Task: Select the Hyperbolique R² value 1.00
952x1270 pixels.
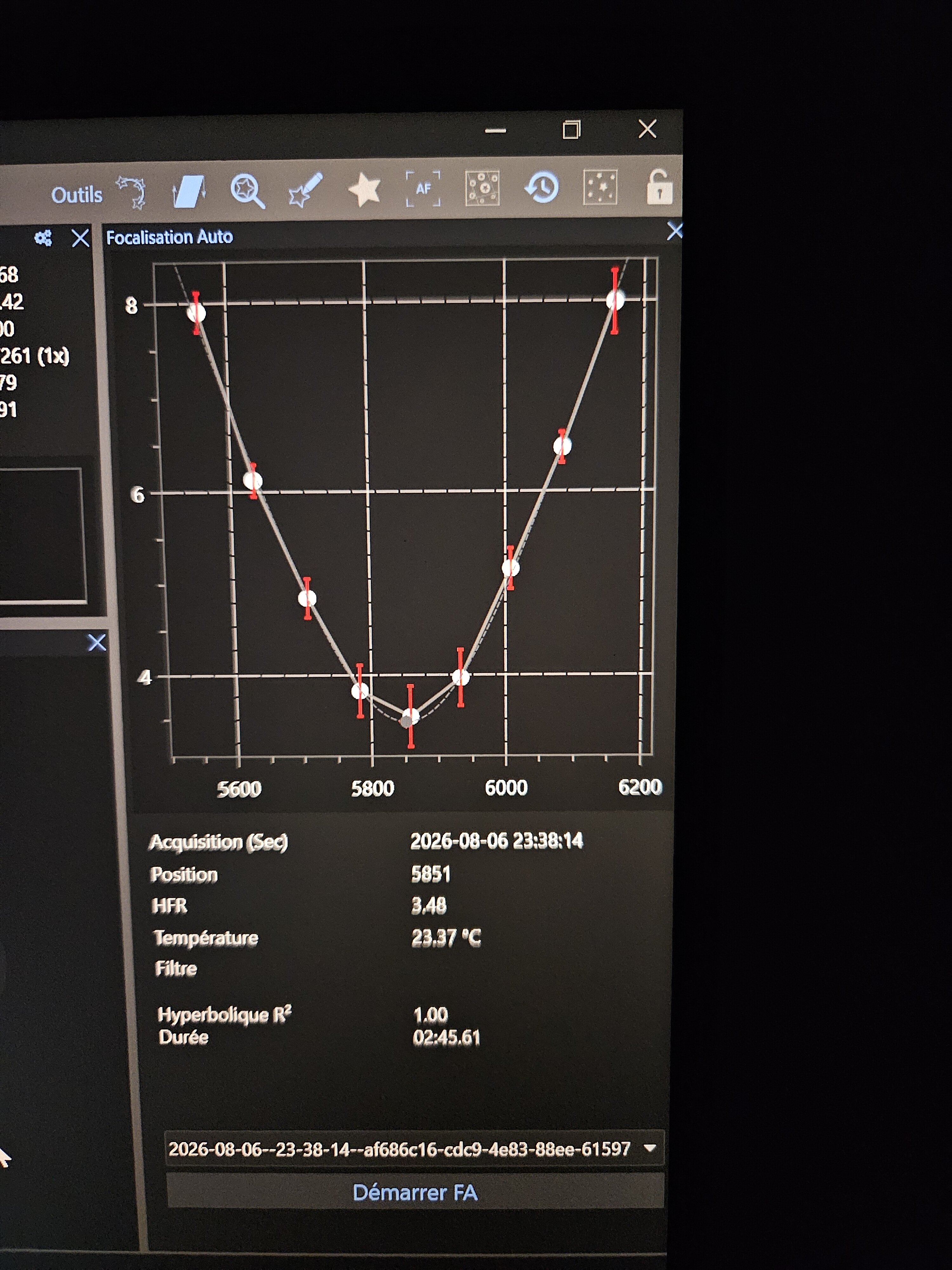Action: point(430,1014)
